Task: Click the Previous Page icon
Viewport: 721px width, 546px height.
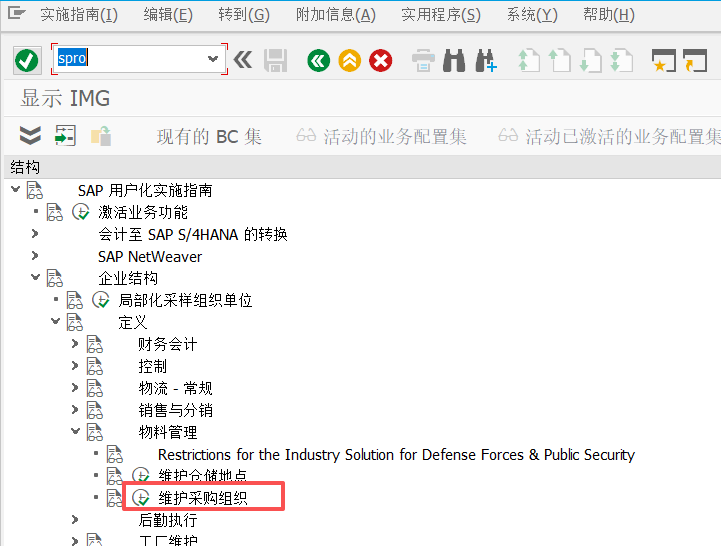Action: coord(560,60)
